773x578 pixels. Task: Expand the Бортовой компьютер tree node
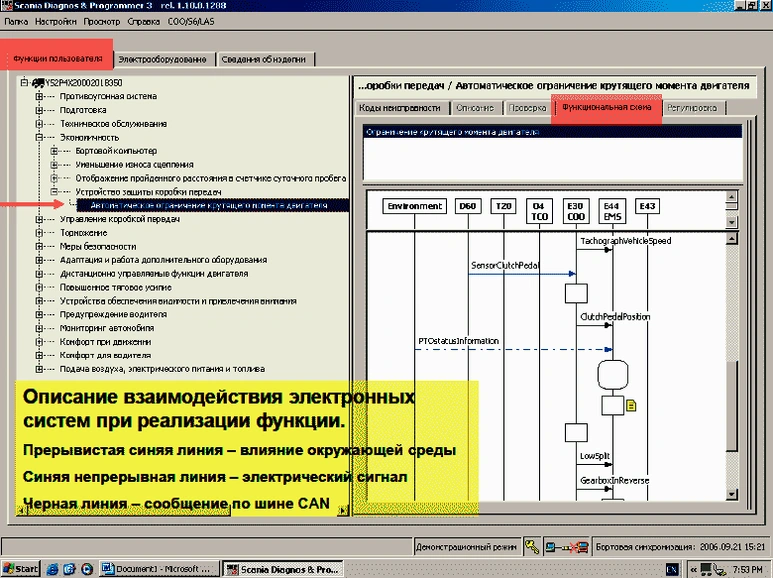(54, 150)
